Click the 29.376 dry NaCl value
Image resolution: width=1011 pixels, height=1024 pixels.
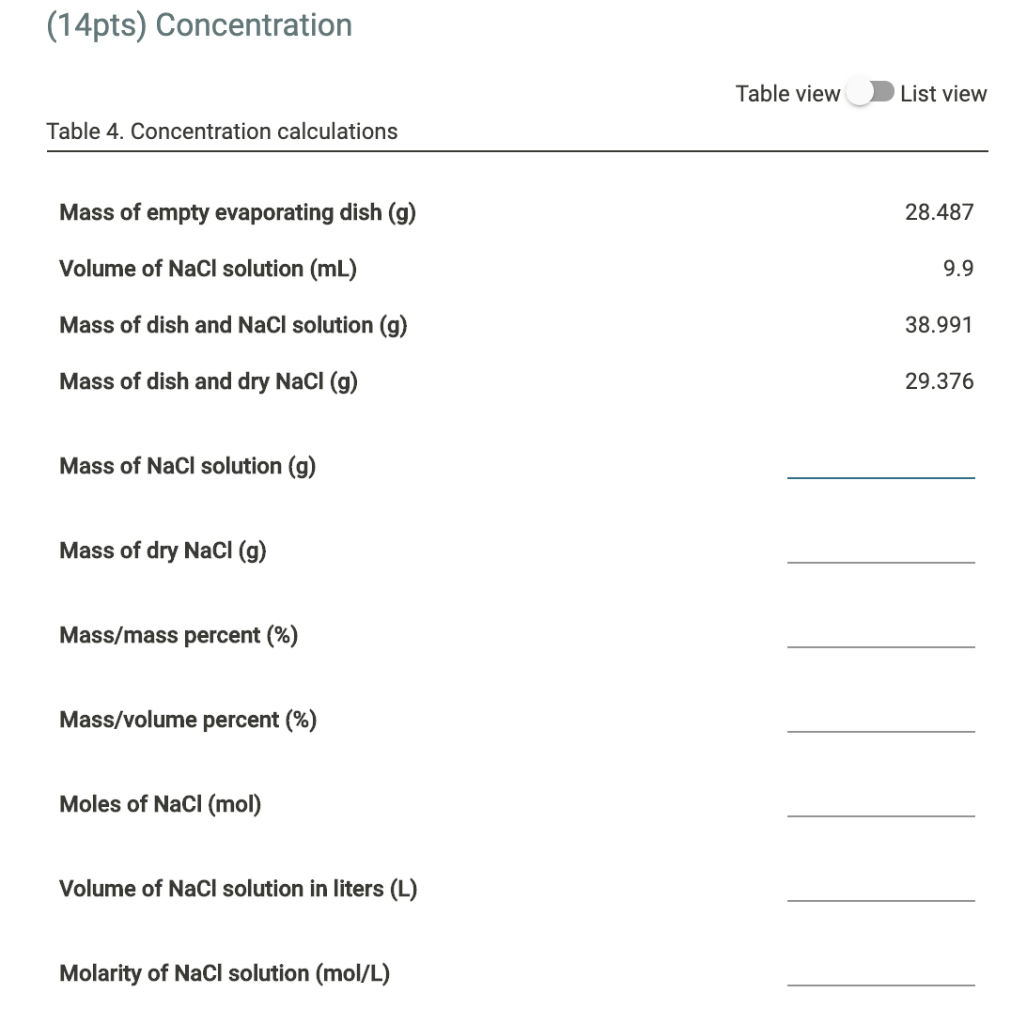(x=940, y=381)
